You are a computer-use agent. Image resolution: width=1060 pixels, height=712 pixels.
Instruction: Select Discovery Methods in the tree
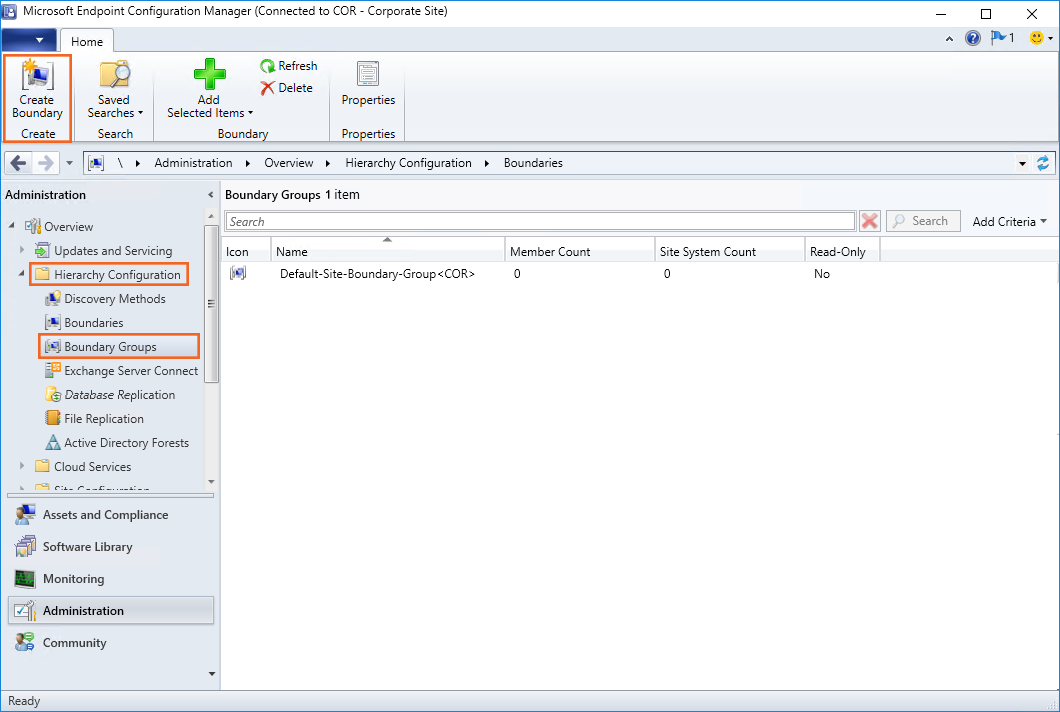(114, 299)
